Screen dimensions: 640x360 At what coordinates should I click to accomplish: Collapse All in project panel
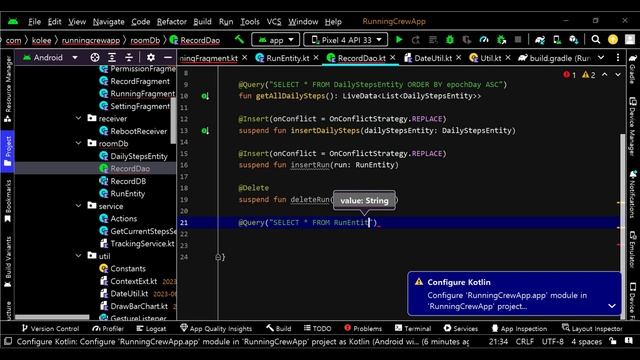tap(129, 58)
